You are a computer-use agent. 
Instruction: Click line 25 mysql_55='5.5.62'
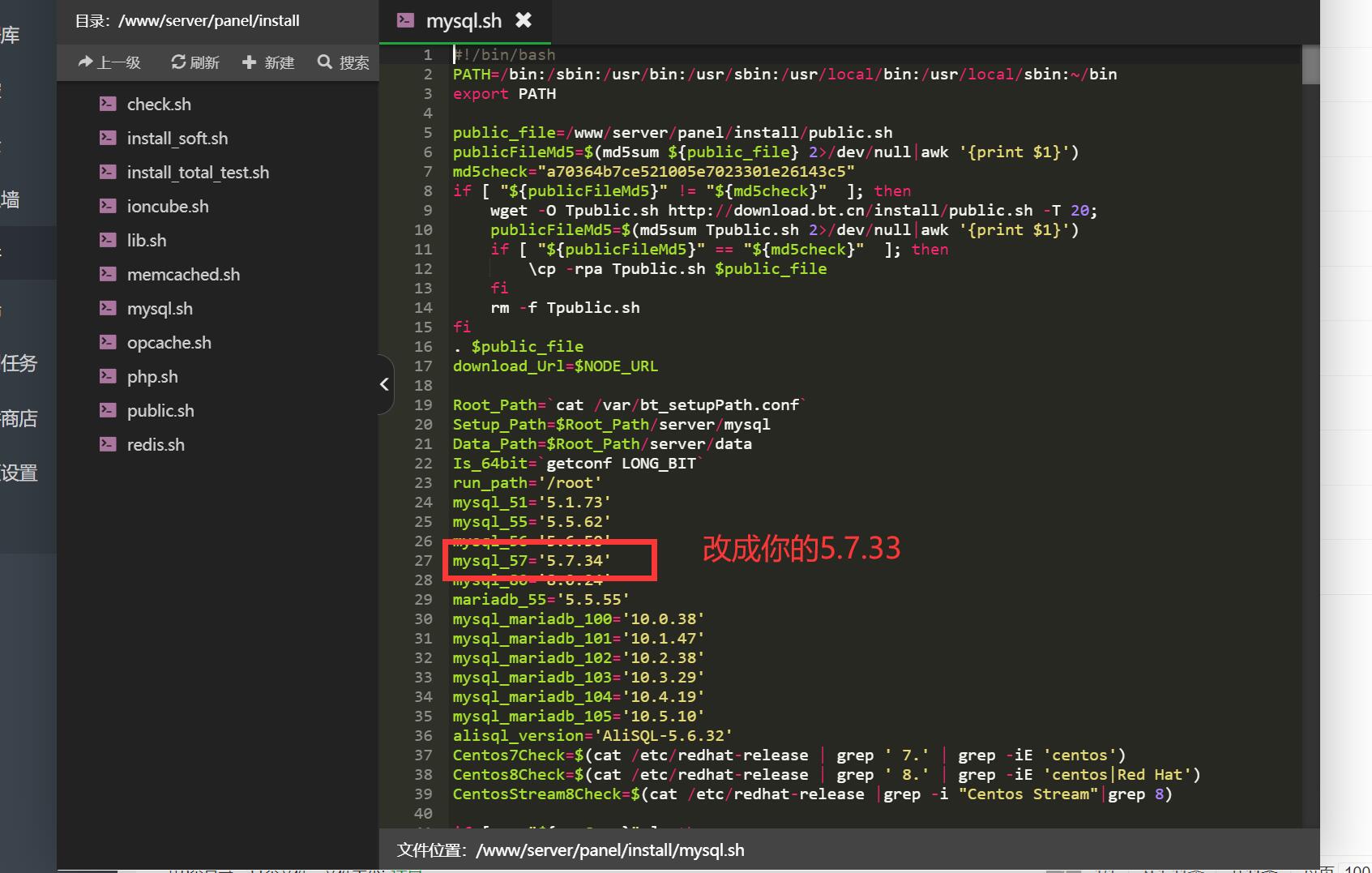coord(532,522)
